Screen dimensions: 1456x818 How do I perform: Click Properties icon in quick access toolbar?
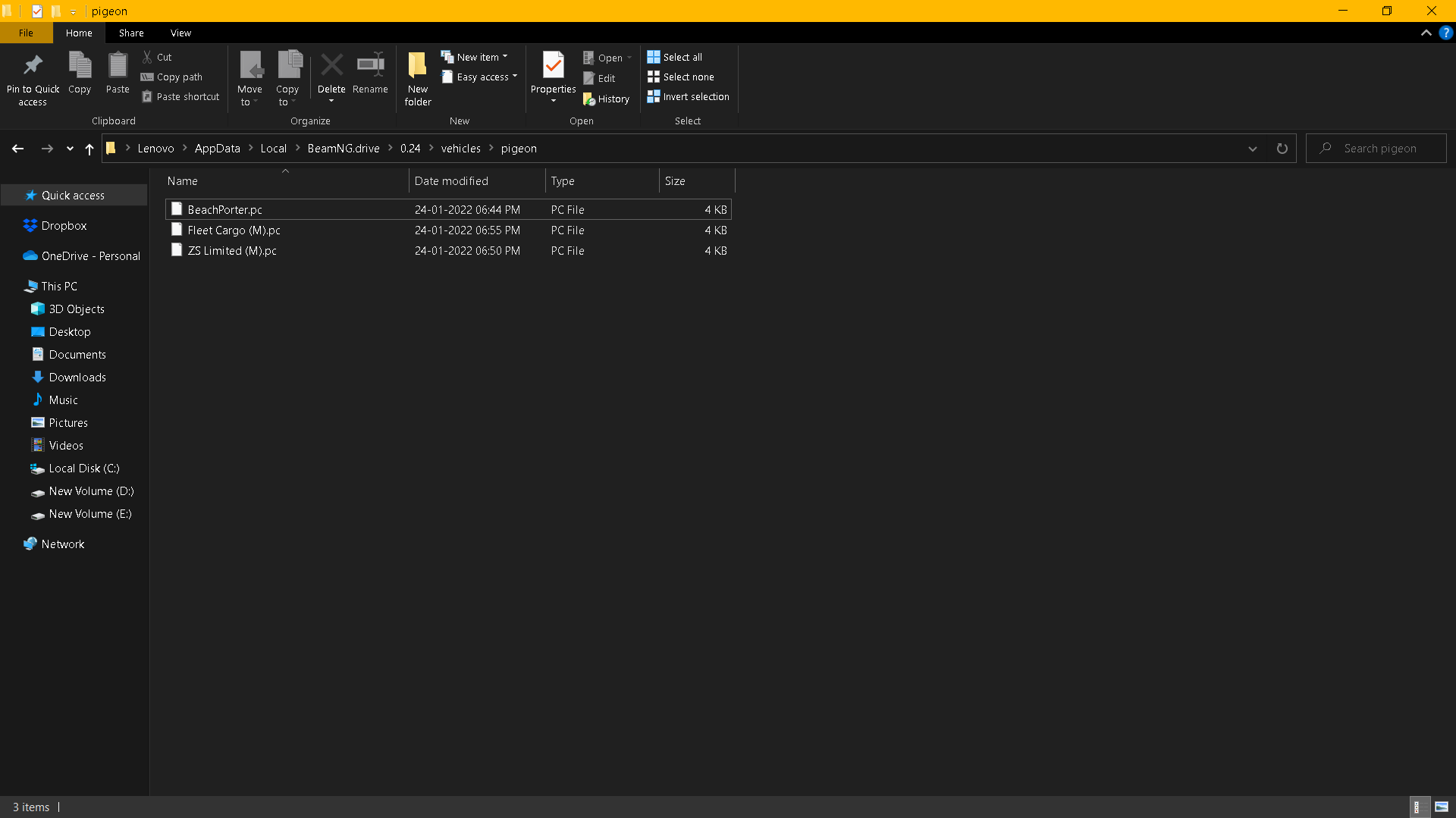pyautogui.click(x=36, y=11)
